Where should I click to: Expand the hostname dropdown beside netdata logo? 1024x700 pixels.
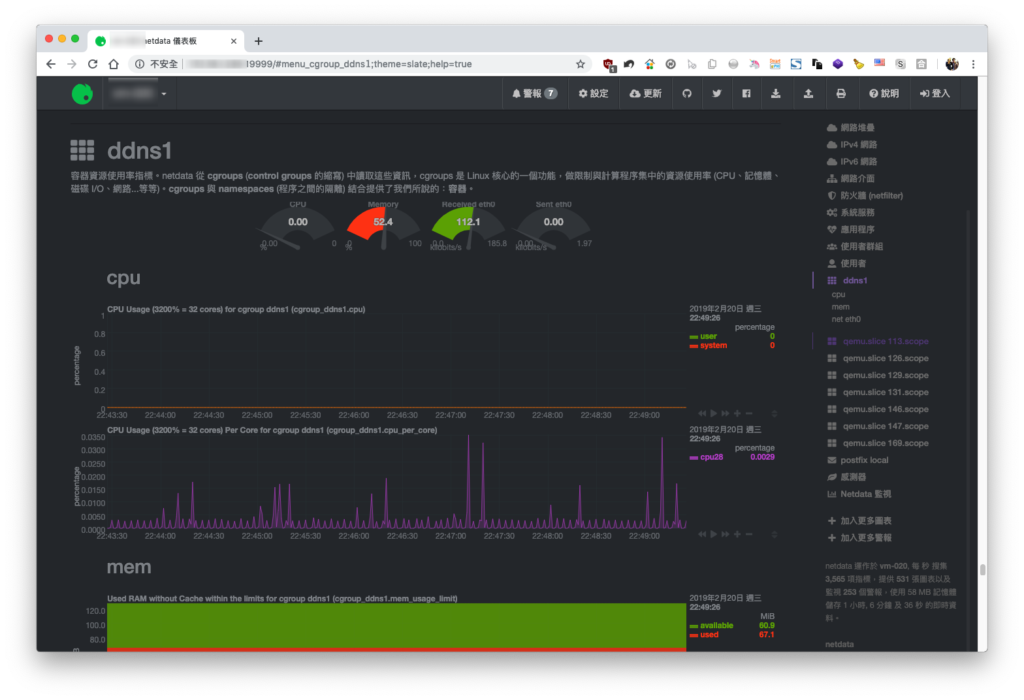pos(138,93)
